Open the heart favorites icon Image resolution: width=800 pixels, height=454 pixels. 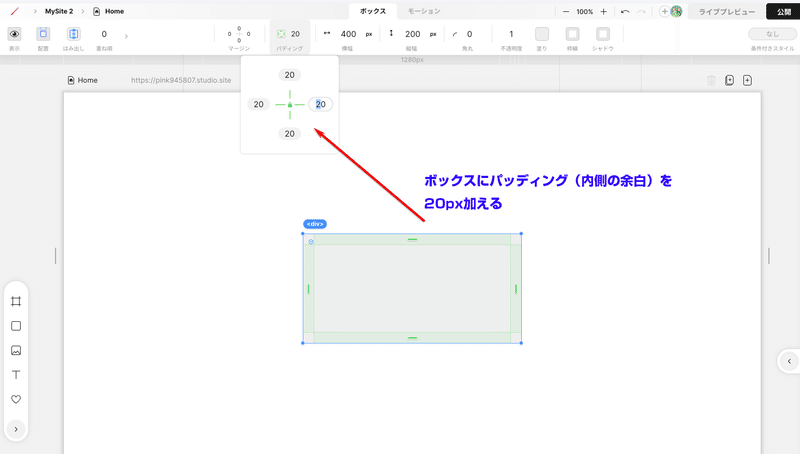16,399
